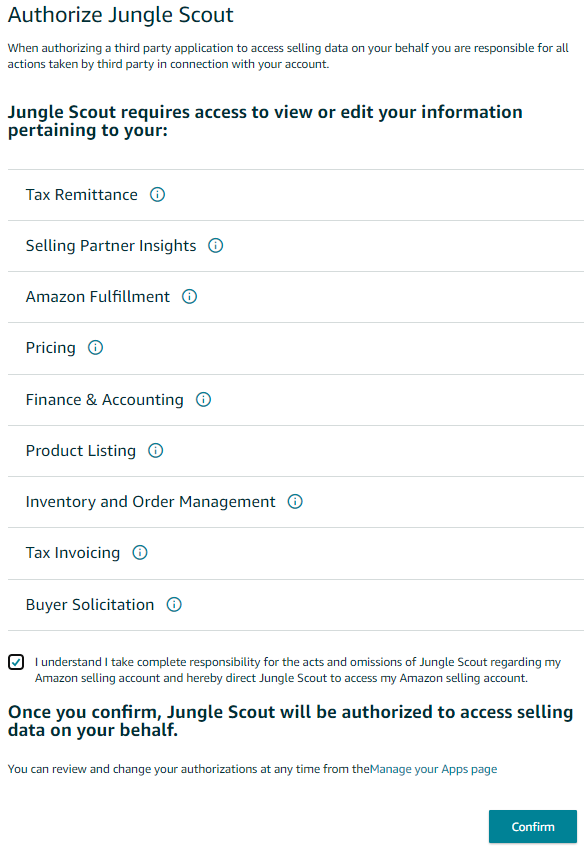The width and height of the screenshot is (588, 849).
Task: Click the Buyer Solicitation info icon
Action: pos(174,604)
